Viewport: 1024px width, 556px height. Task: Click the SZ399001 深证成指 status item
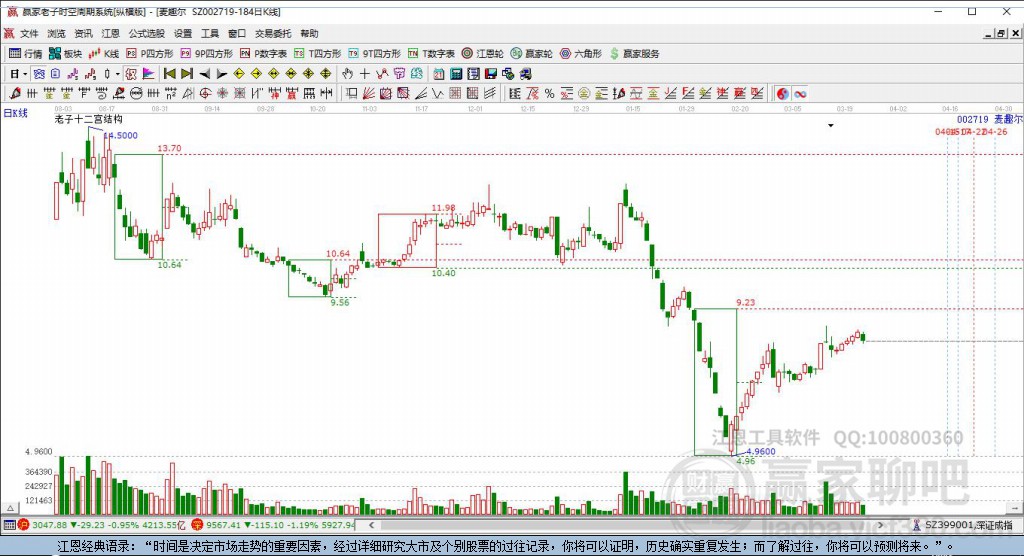[x=962, y=525]
